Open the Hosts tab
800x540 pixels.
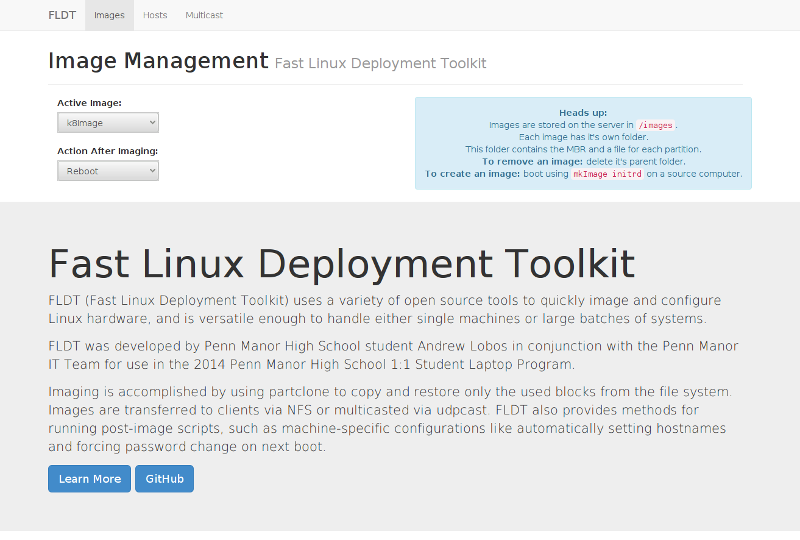click(x=155, y=15)
